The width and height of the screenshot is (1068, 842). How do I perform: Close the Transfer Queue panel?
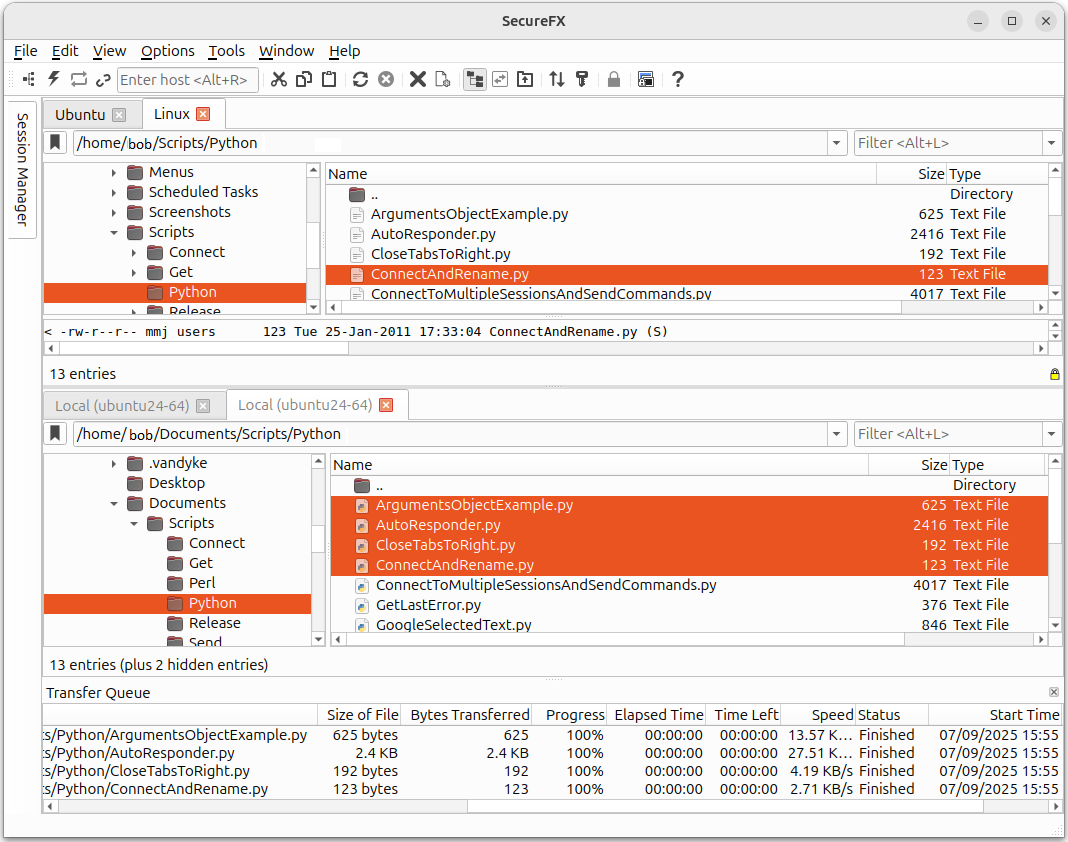coord(1053,691)
